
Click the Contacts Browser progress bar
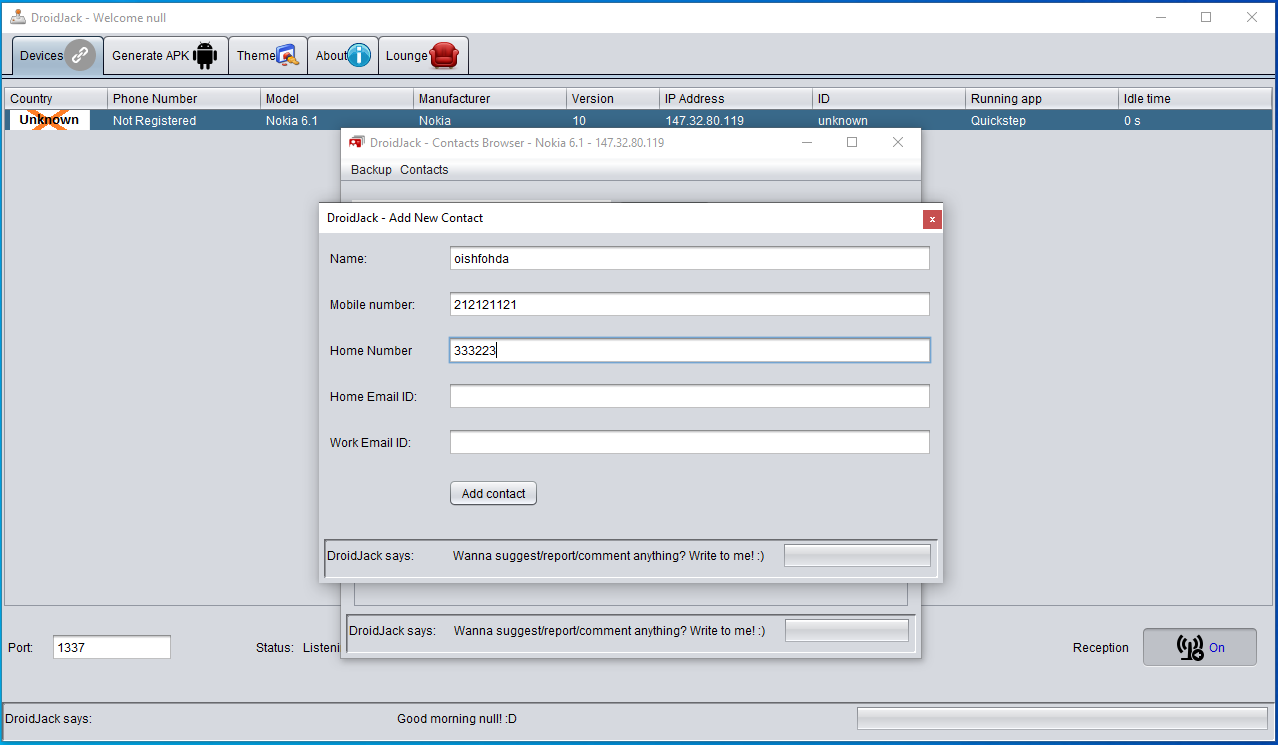847,630
